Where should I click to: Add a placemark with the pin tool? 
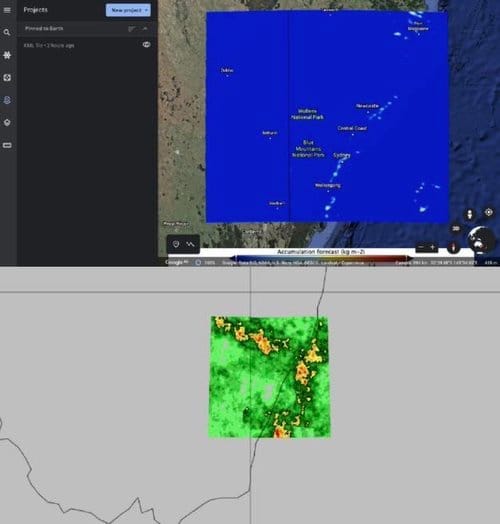pyautogui.click(x=176, y=244)
